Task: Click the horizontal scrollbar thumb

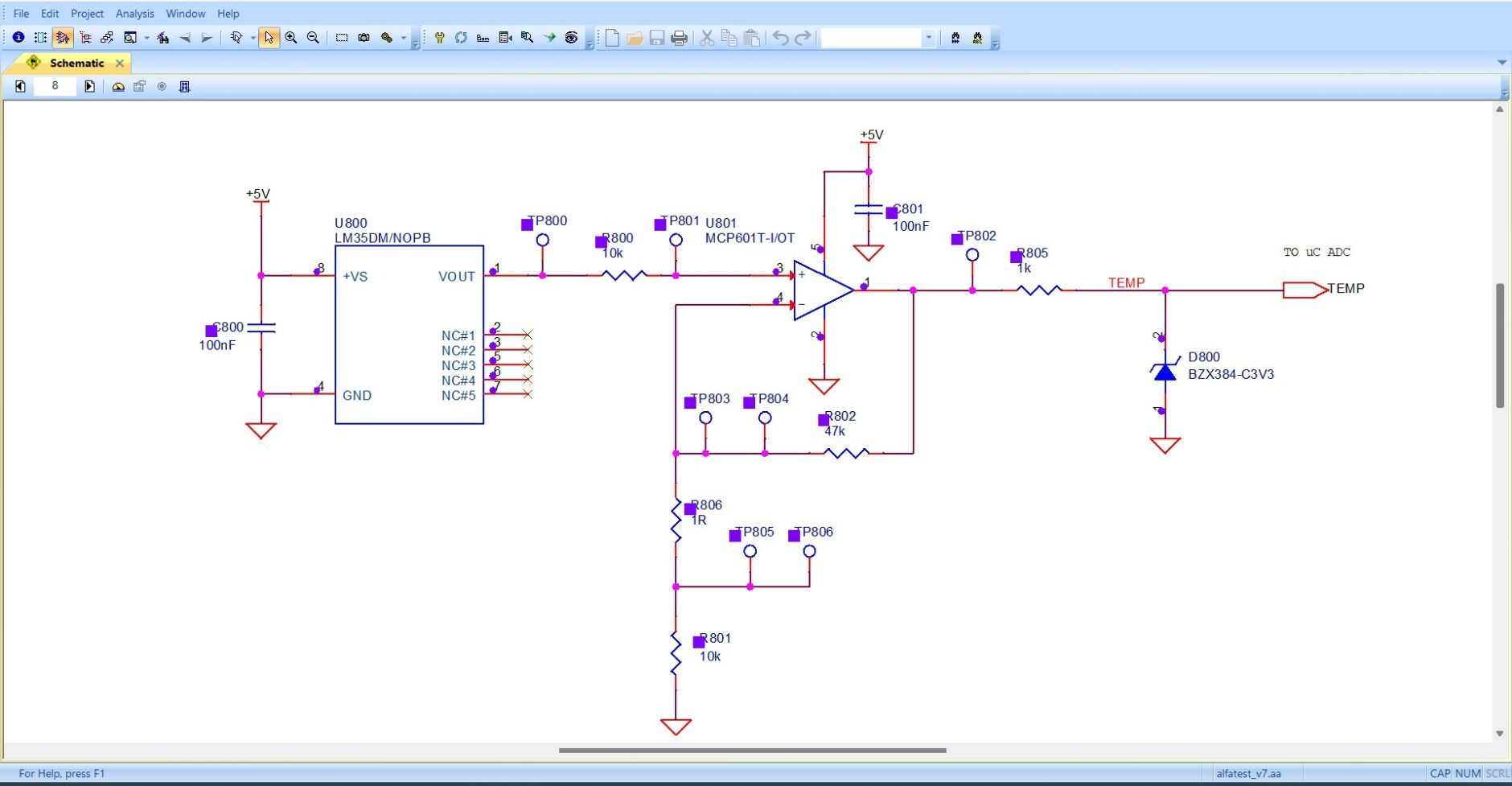Action: coord(752,751)
